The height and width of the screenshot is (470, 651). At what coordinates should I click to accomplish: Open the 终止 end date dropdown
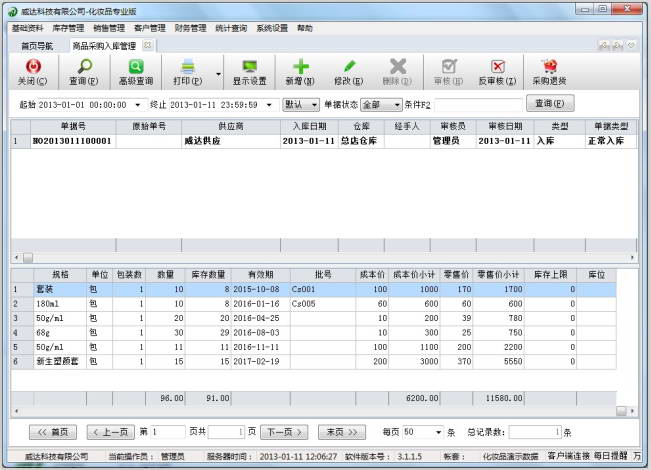click(x=269, y=105)
